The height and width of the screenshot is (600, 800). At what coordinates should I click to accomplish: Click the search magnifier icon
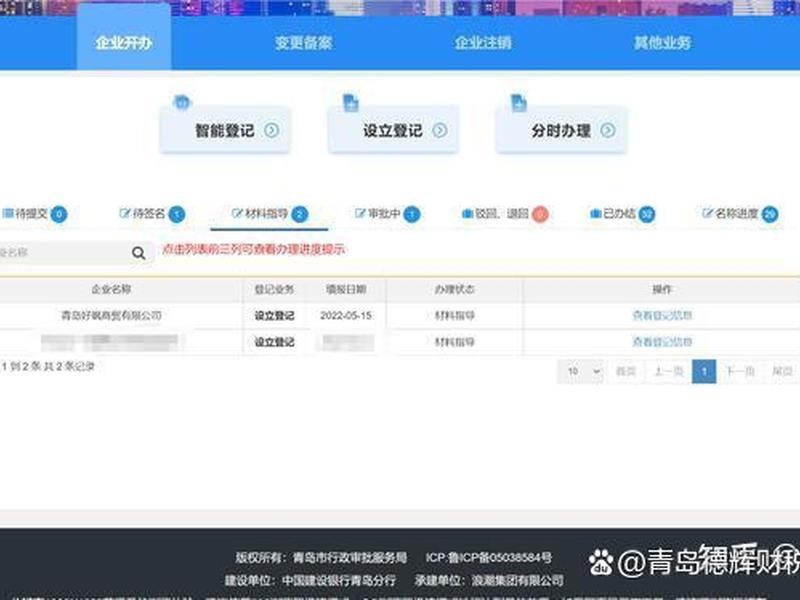click(x=139, y=253)
